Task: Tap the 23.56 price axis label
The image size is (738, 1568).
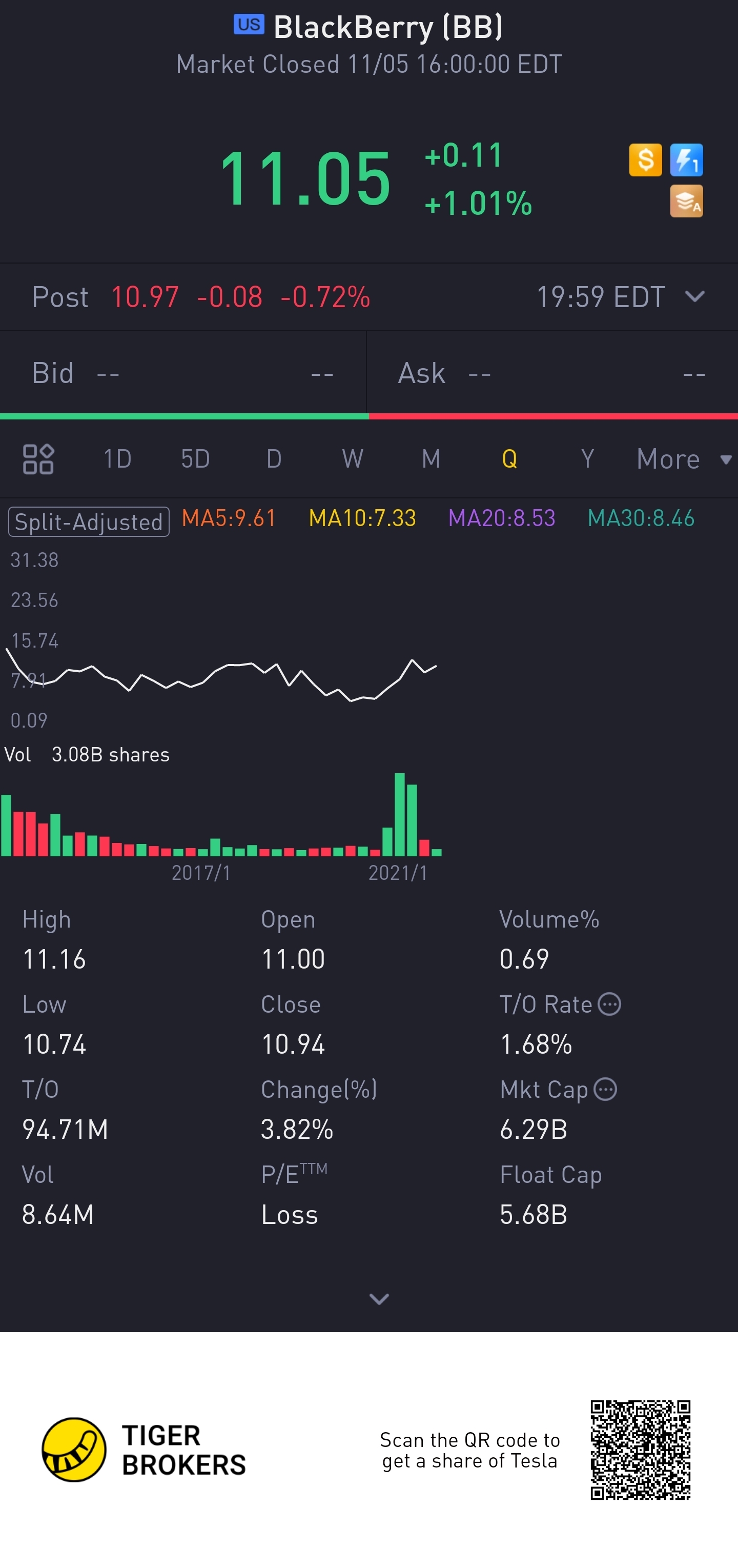Action: point(35,600)
